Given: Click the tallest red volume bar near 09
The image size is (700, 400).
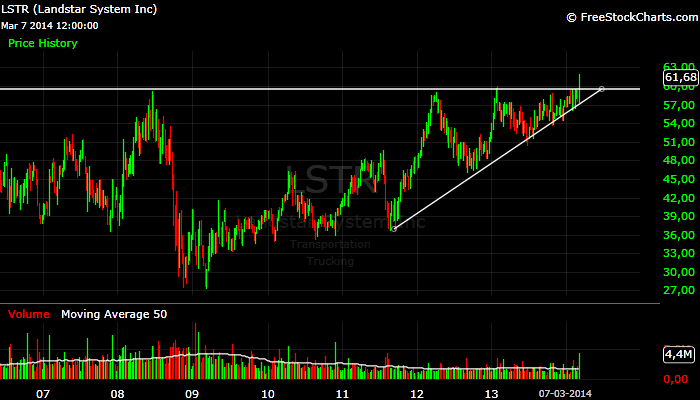Looking at the screenshot, I should coord(196,351).
